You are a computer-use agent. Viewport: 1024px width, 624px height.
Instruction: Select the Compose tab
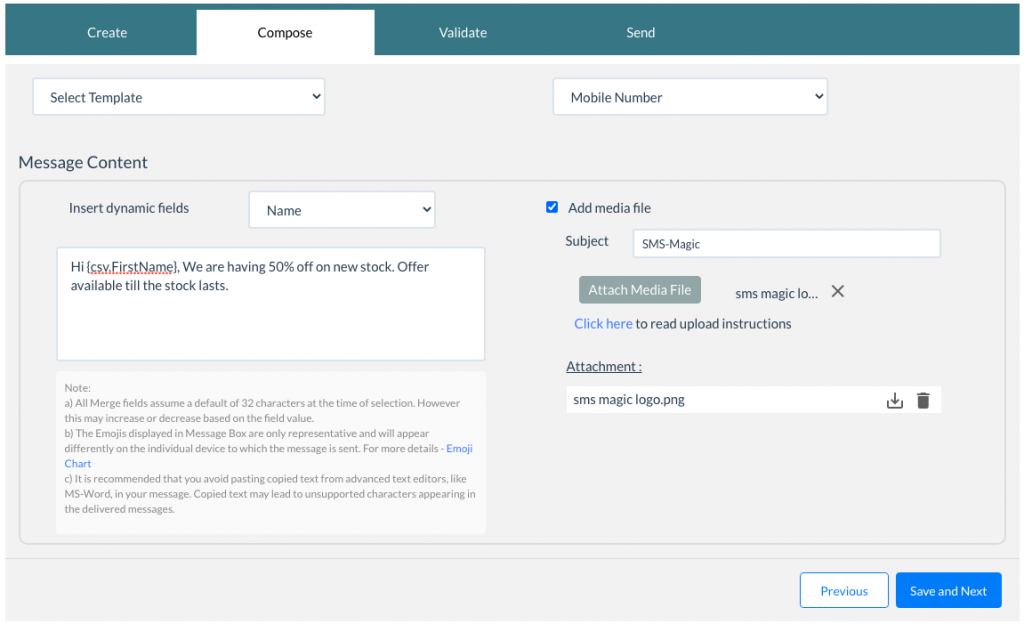tap(285, 32)
